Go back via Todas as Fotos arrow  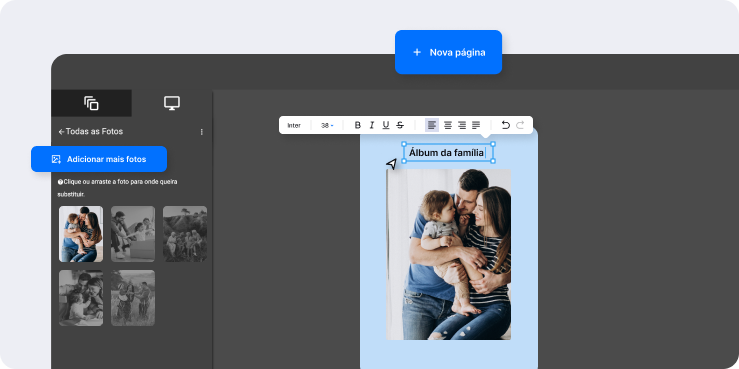point(61,132)
